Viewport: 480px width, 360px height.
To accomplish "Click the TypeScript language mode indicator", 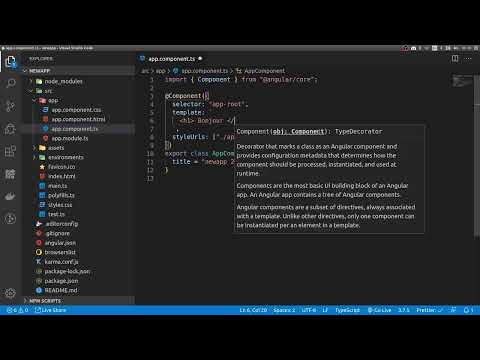I will pyautogui.click(x=347, y=310).
